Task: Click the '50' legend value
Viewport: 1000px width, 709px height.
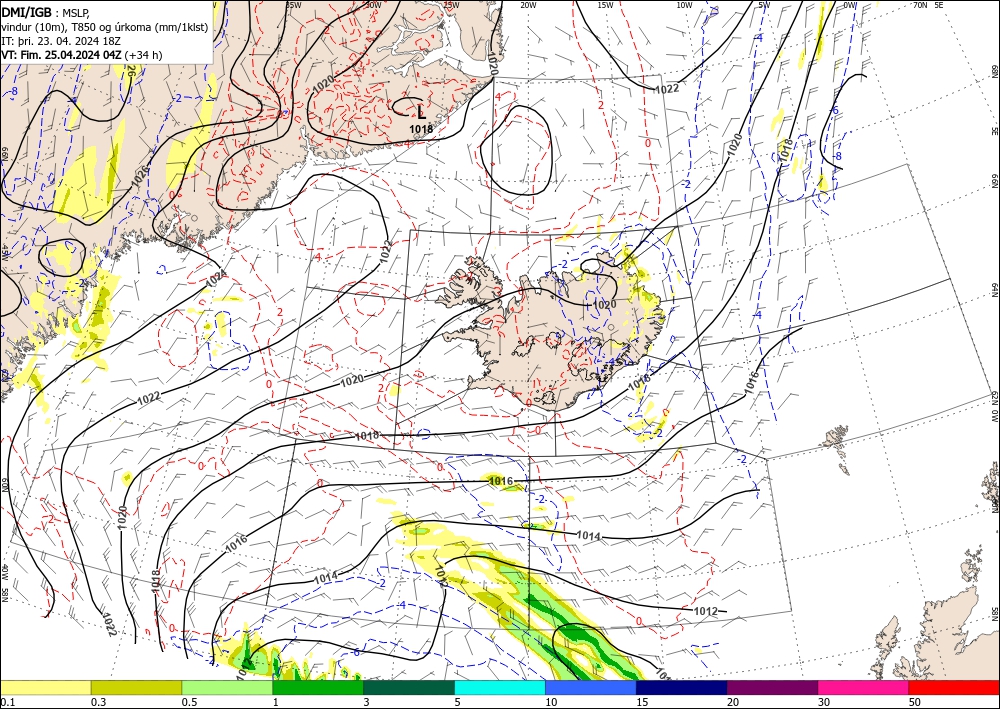Action: coord(915,701)
